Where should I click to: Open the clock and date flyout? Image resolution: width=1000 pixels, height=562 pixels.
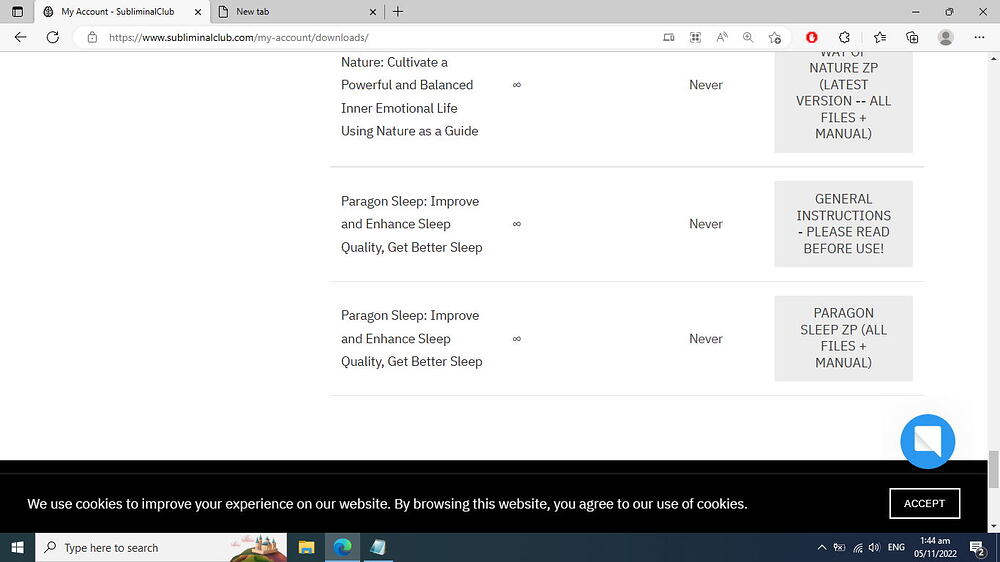click(x=936, y=547)
